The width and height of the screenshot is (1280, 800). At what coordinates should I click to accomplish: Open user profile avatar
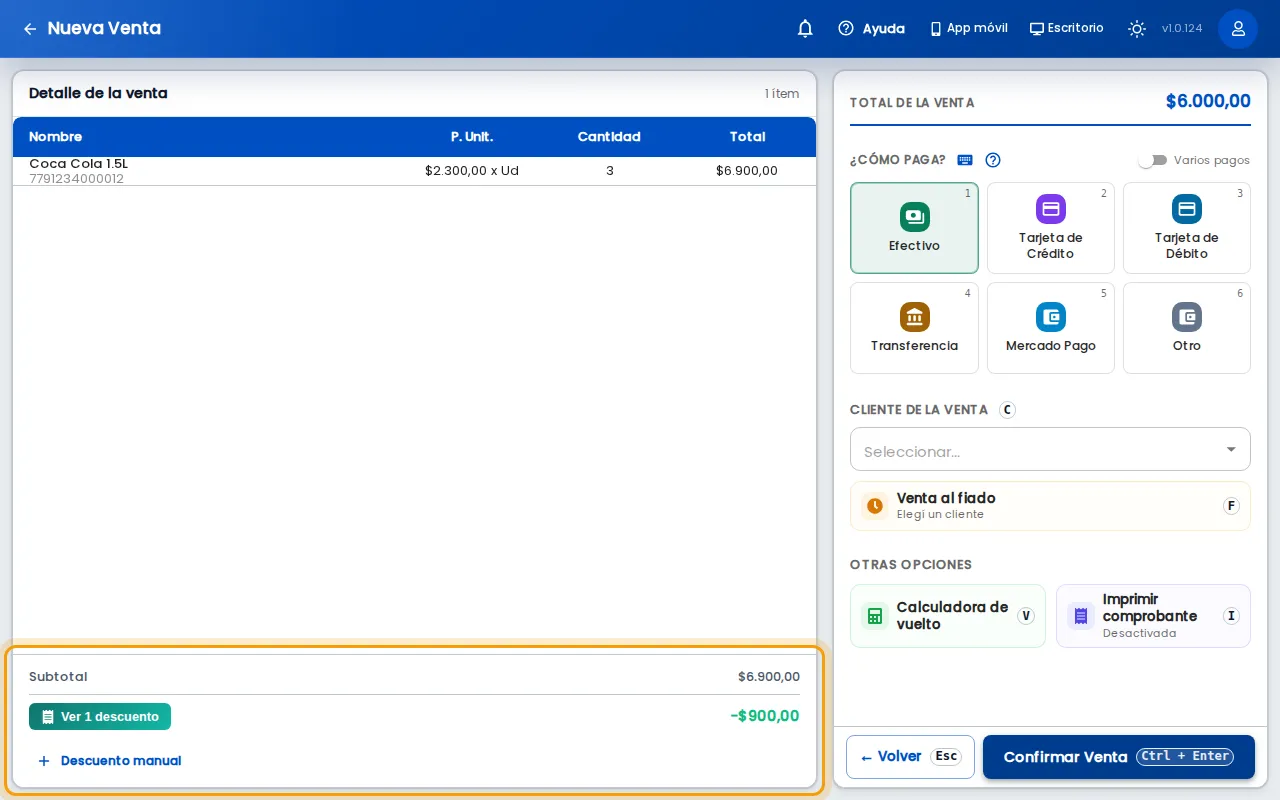coord(1238,29)
